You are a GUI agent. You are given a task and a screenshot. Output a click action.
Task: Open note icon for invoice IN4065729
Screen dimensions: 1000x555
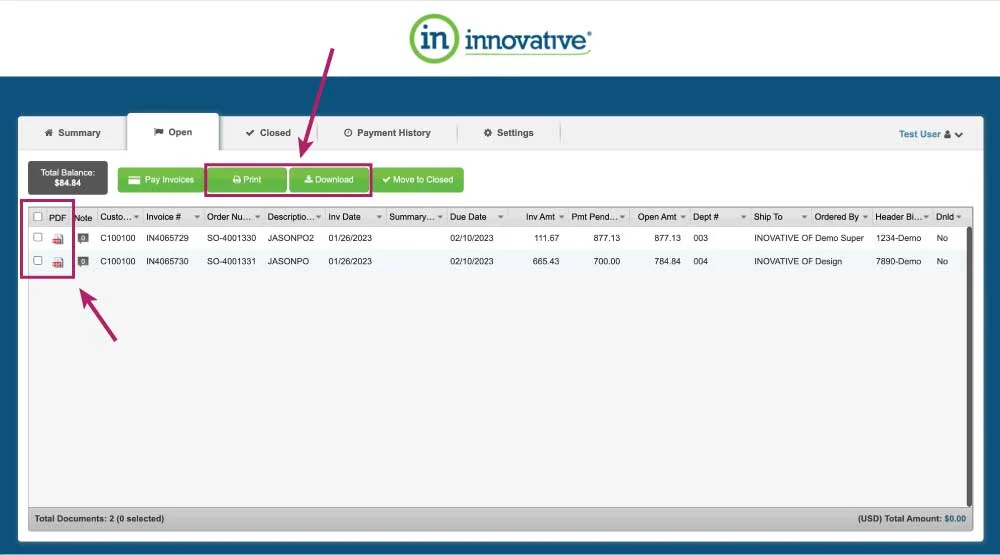pyautogui.click(x=83, y=238)
